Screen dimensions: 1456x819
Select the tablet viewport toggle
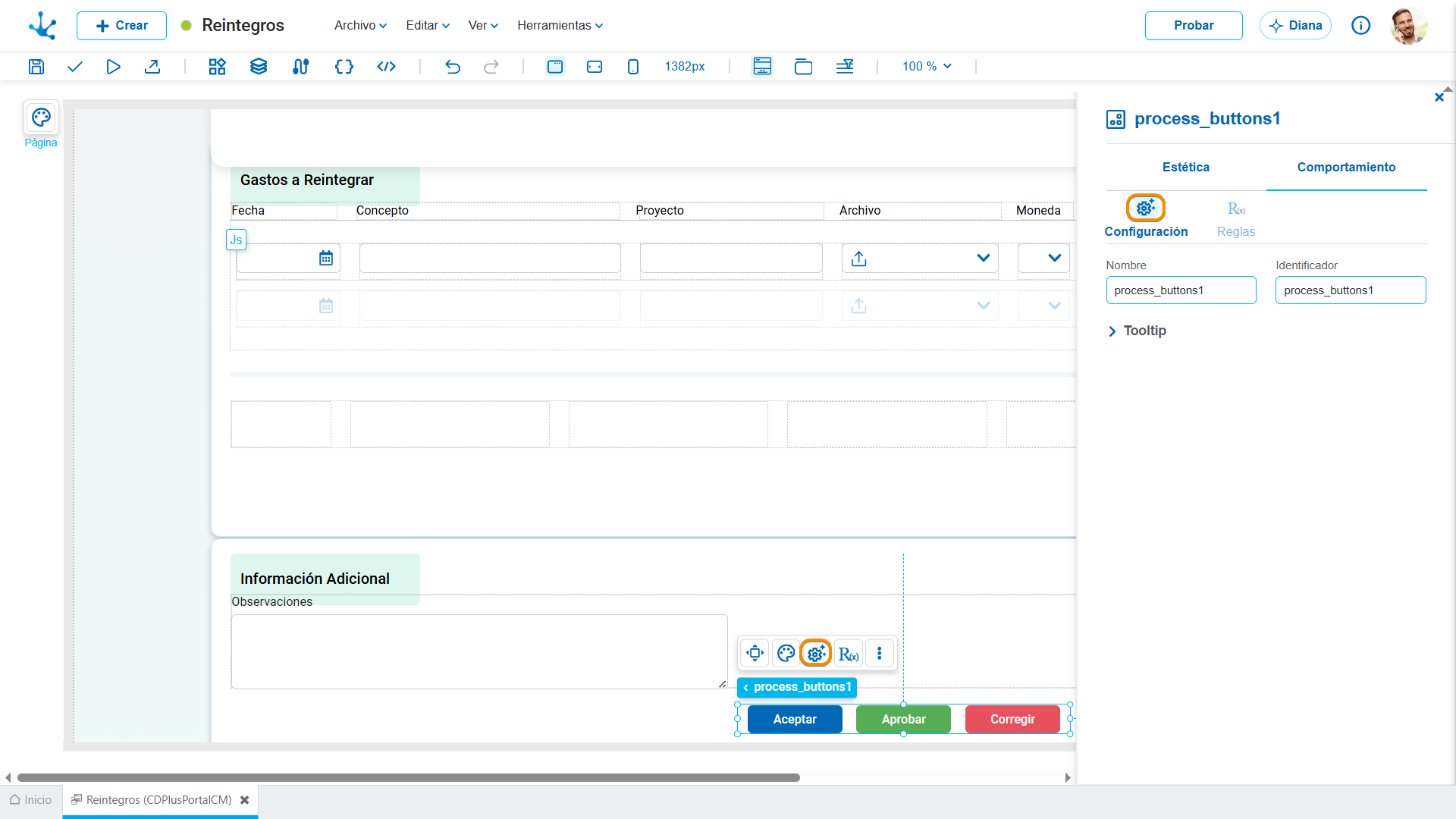coord(595,67)
